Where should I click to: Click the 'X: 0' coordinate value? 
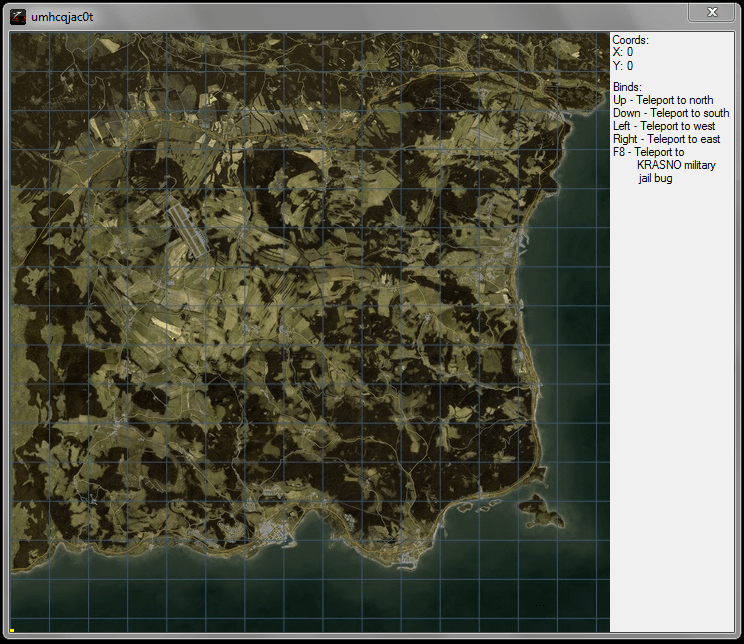point(623,52)
